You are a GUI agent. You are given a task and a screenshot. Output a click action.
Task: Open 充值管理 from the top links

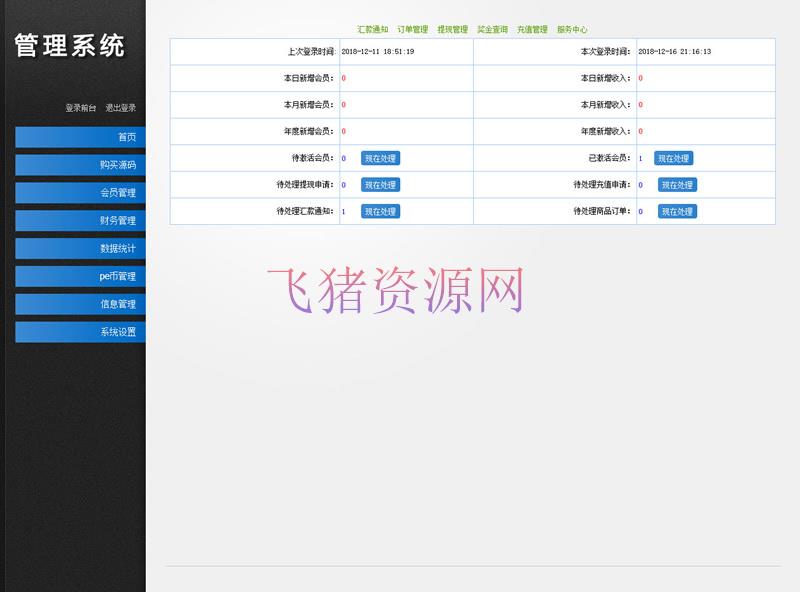532,30
